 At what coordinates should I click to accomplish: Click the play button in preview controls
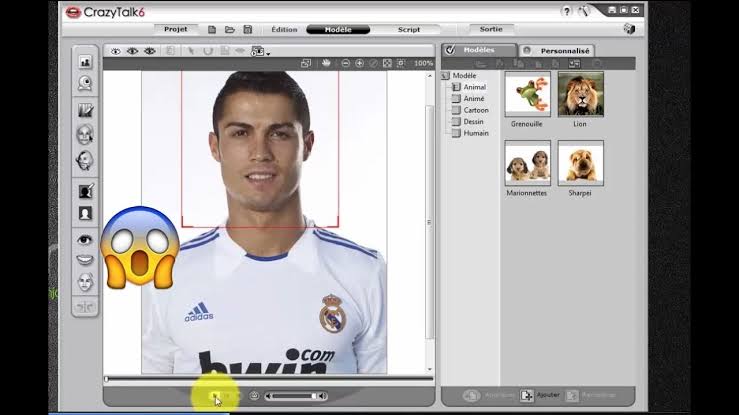(213, 396)
